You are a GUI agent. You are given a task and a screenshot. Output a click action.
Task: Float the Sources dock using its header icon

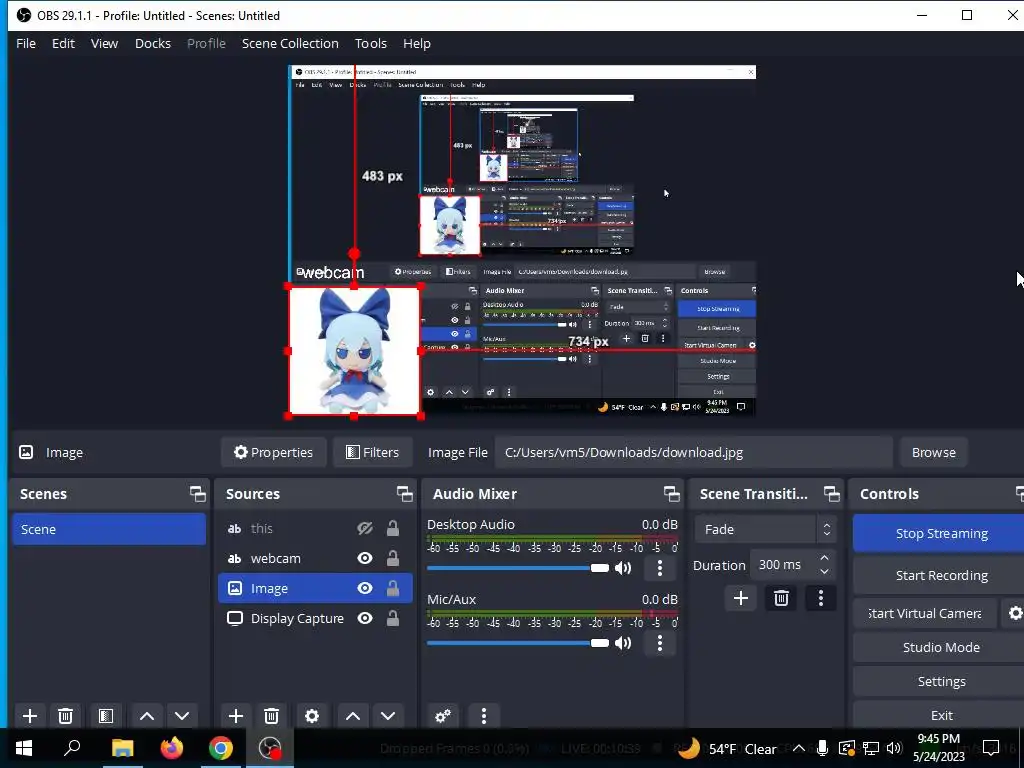coord(404,494)
